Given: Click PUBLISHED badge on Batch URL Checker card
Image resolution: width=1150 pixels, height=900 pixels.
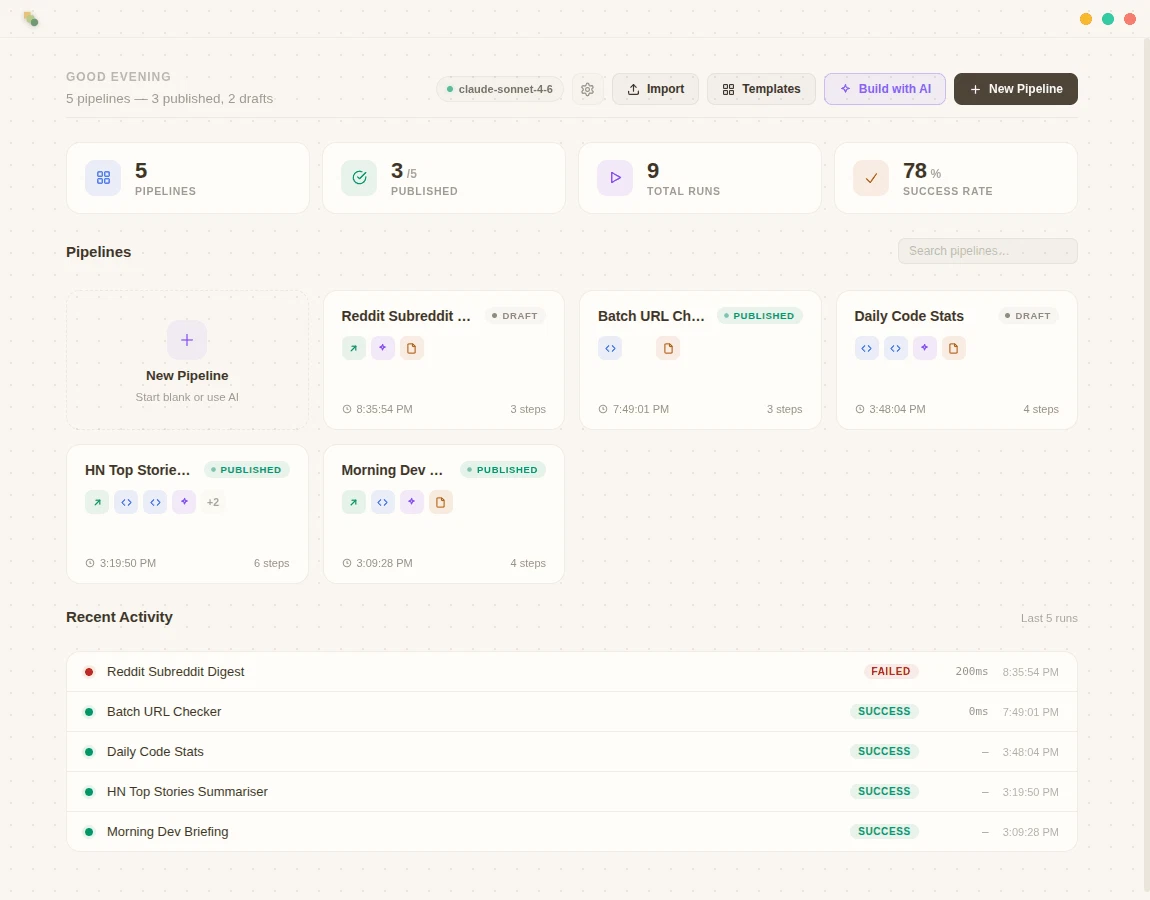Looking at the screenshot, I should click(760, 316).
